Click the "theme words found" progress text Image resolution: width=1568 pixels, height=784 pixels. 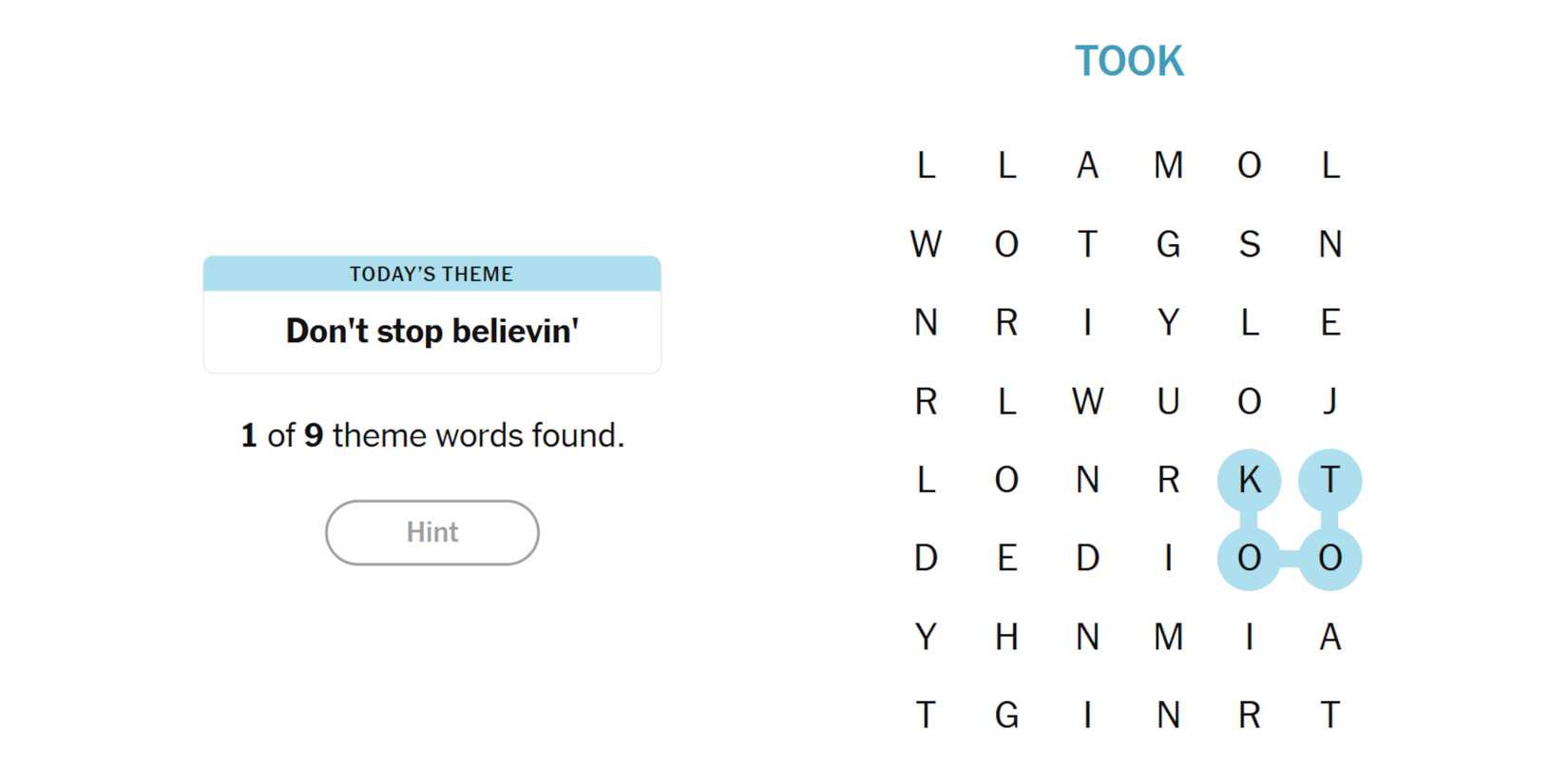(x=432, y=435)
